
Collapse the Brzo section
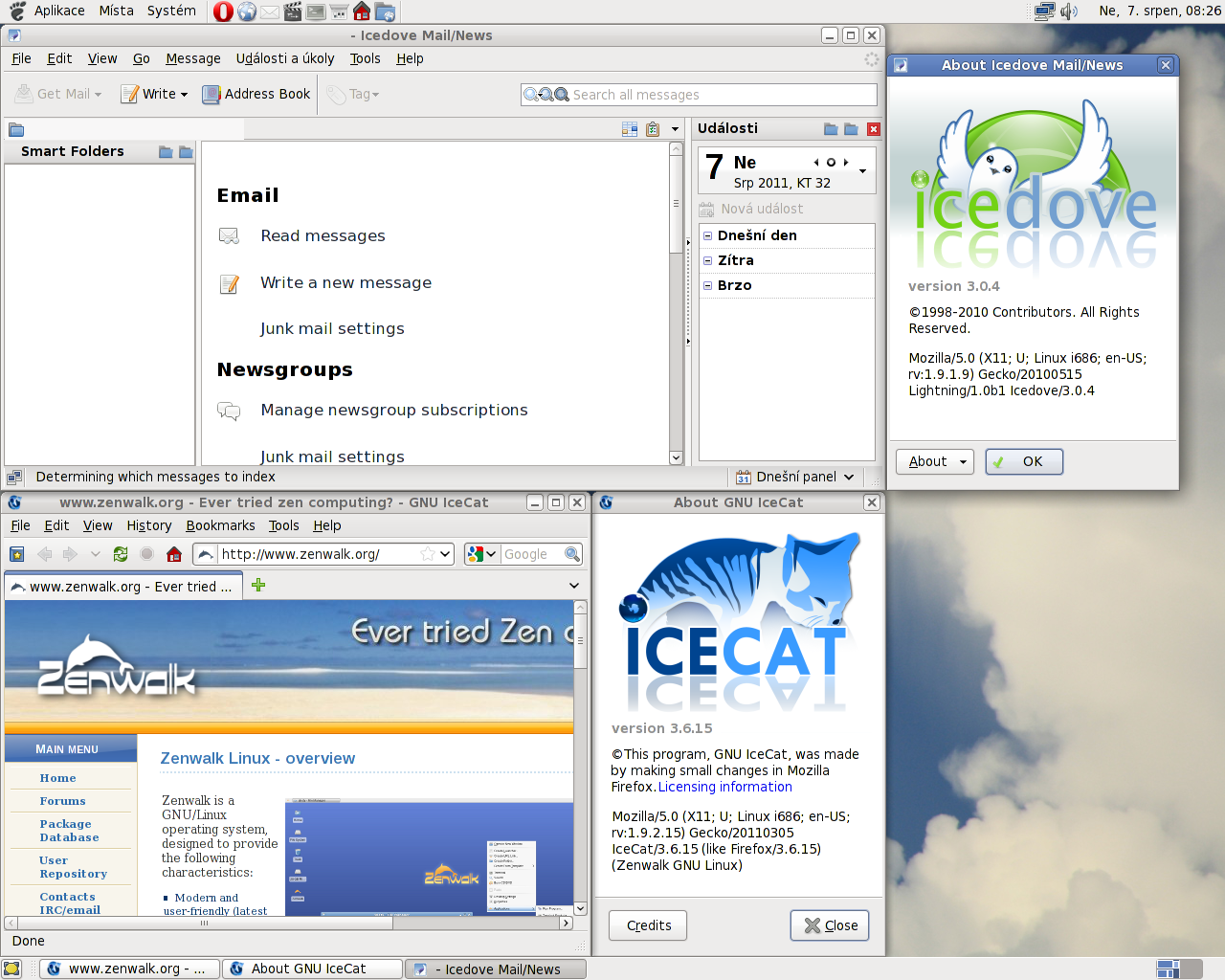coord(708,285)
